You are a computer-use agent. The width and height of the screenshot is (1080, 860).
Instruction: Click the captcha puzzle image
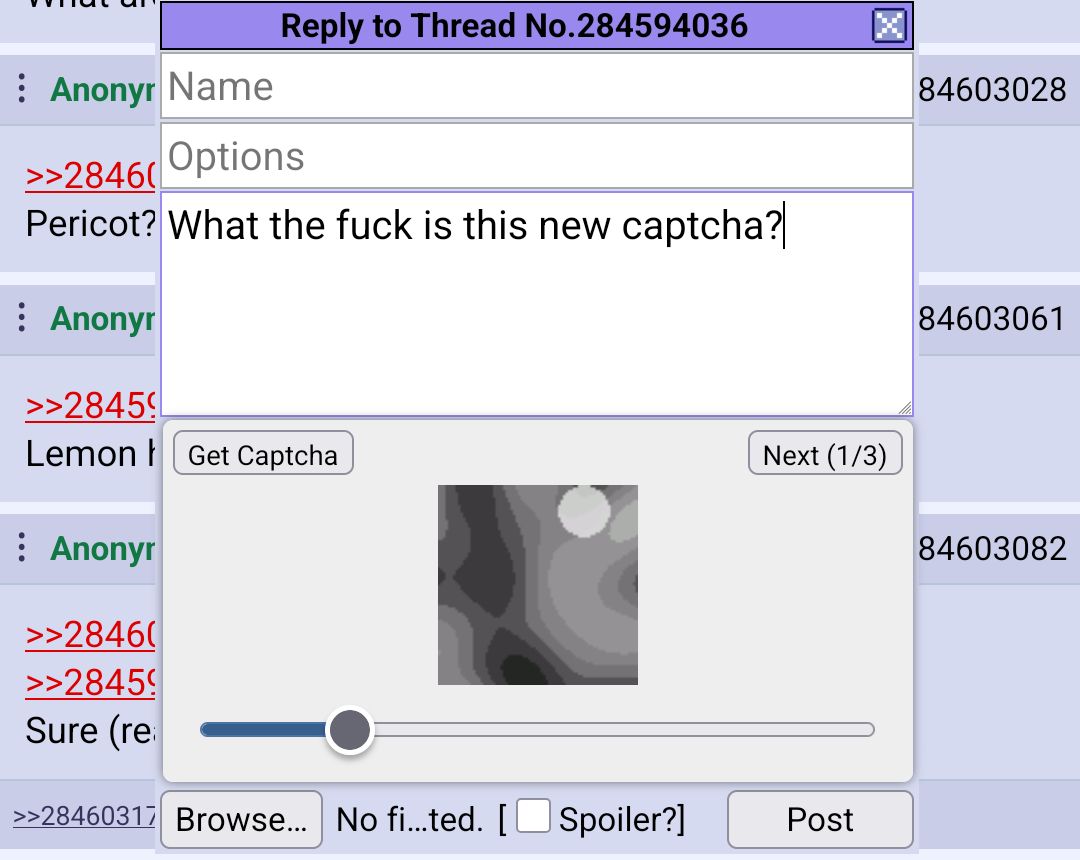[538, 585]
